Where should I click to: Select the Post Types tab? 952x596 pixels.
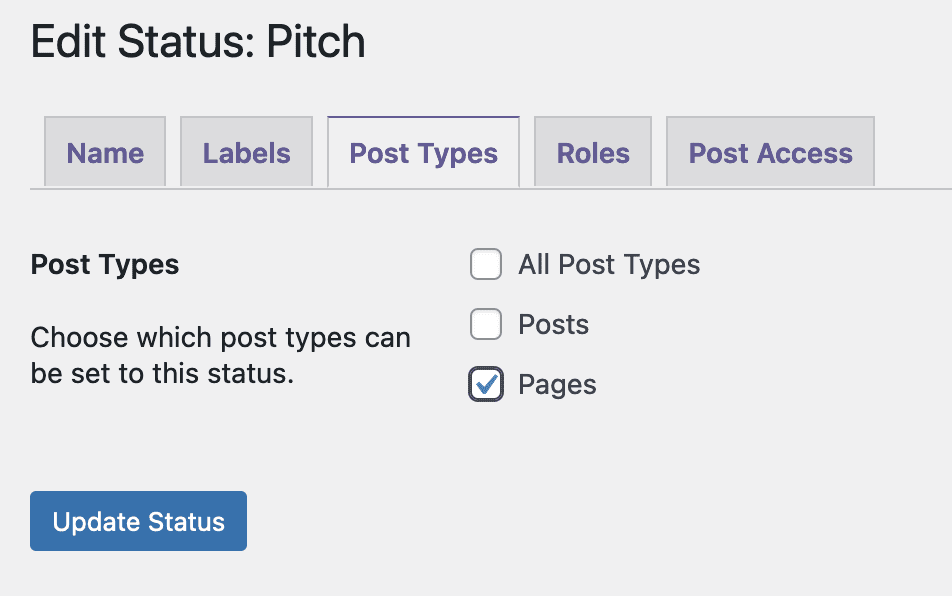point(423,152)
